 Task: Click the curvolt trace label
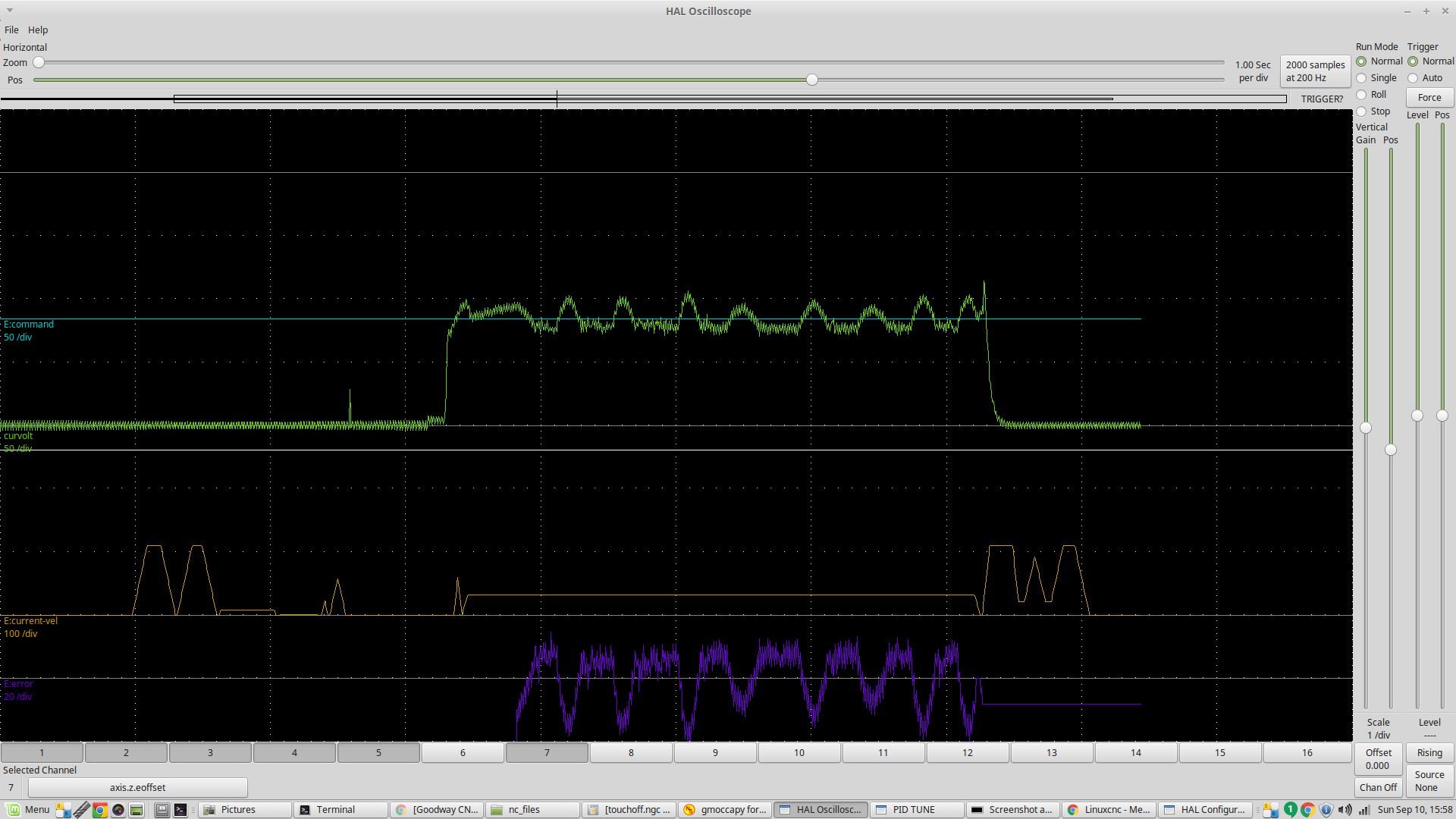pyautogui.click(x=18, y=436)
